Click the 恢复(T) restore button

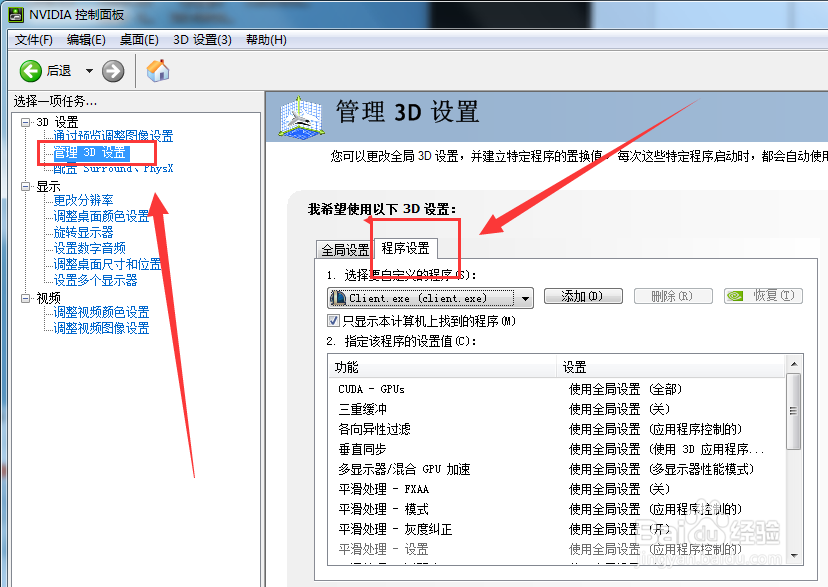click(x=764, y=296)
